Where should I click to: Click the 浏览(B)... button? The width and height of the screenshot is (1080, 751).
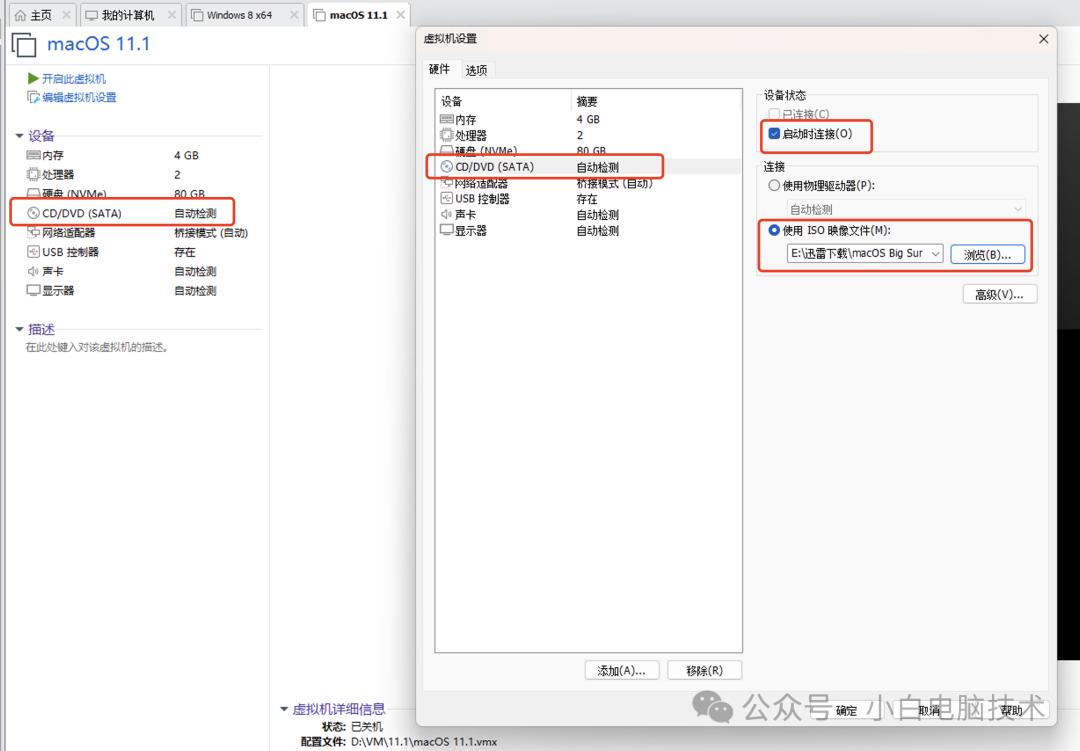pos(989,254)
